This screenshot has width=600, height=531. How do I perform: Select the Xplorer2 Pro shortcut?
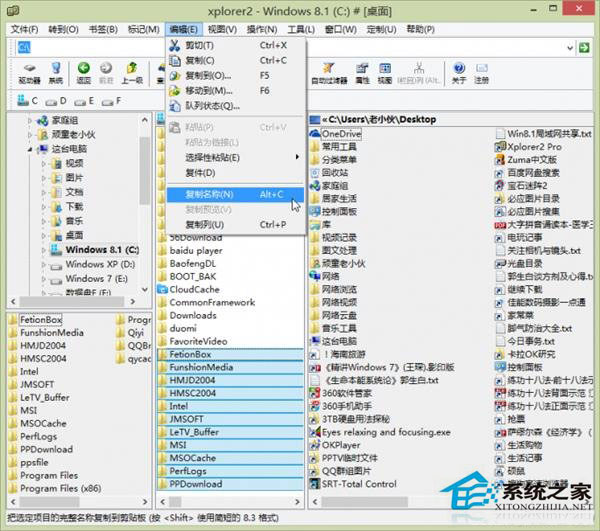[x=528, y=147]
